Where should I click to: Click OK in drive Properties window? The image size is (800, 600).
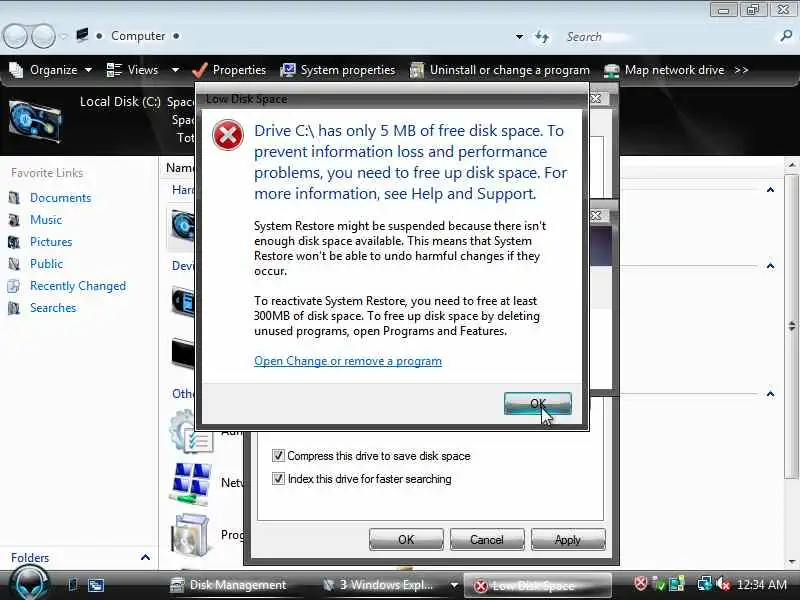(x=406, y=539)
